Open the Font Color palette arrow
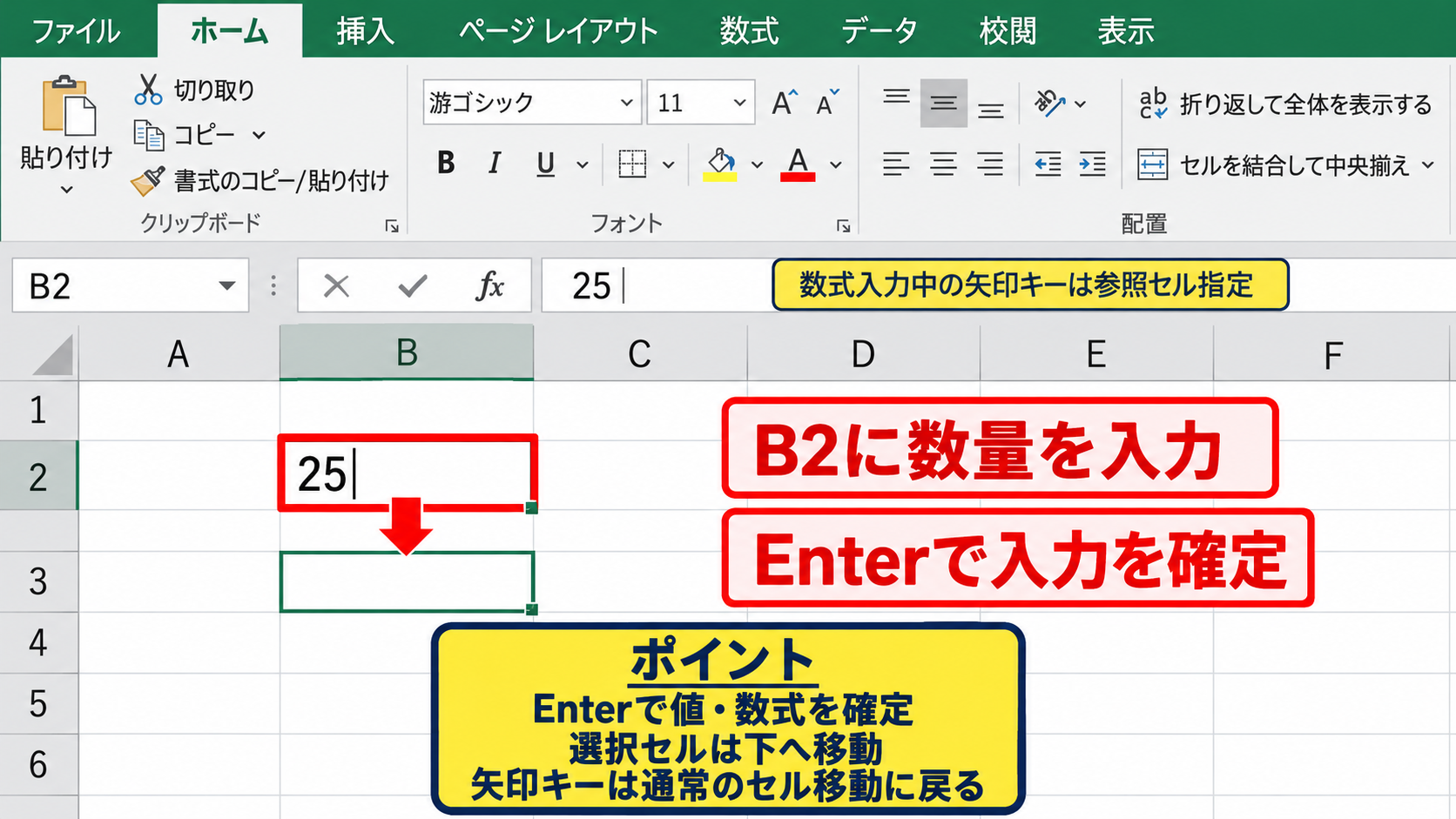Image resolution: width=1456 pixels, height=819 pixels. coord(835,164)
